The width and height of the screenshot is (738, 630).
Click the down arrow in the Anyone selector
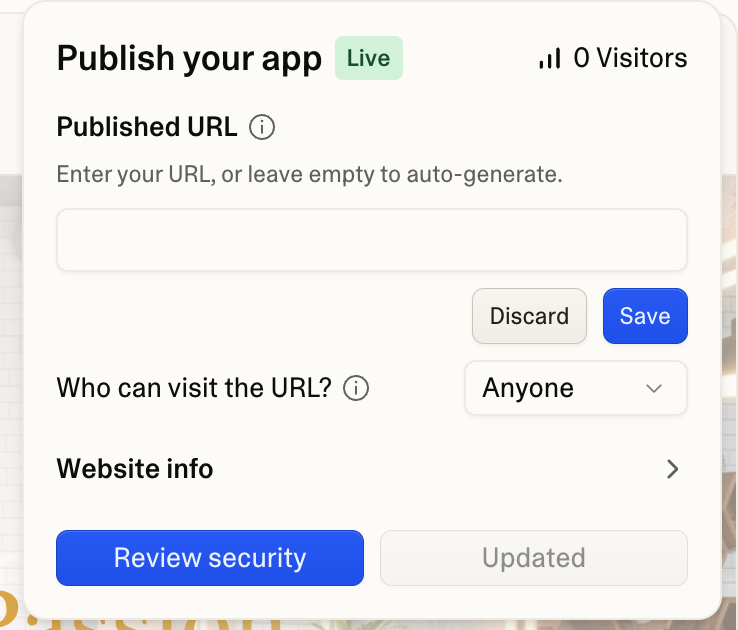[654, 388]
